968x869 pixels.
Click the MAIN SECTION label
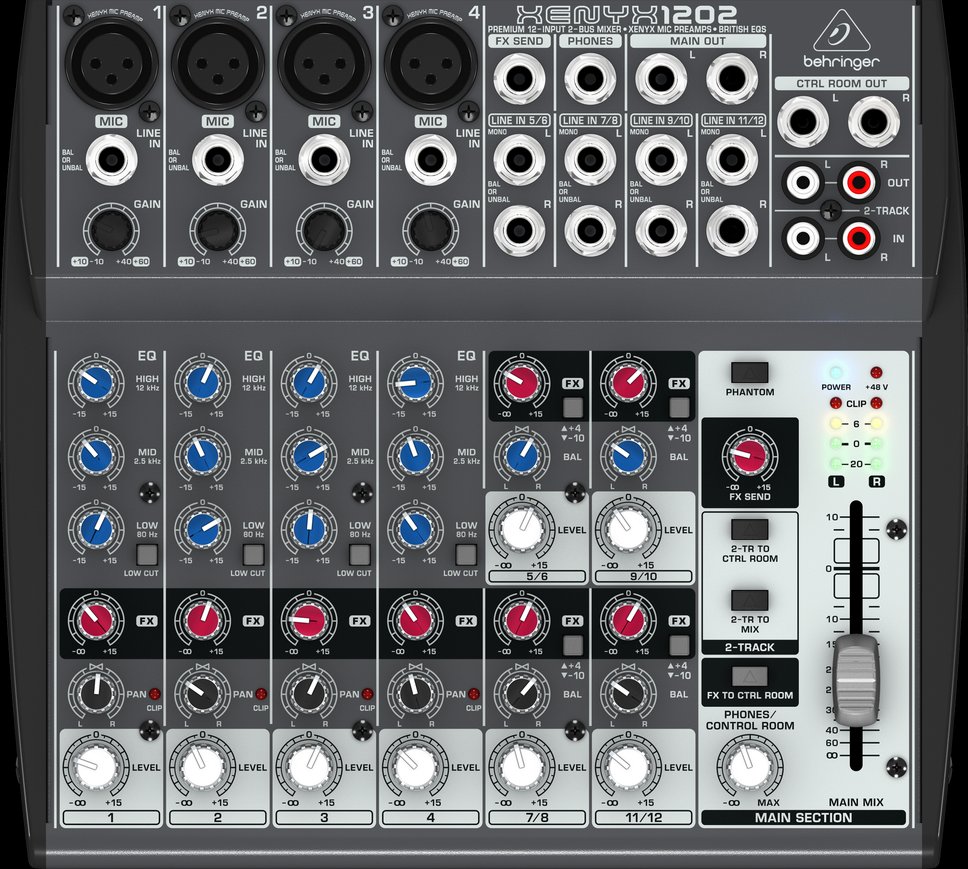pyautogui.click(x=803, y=818)
